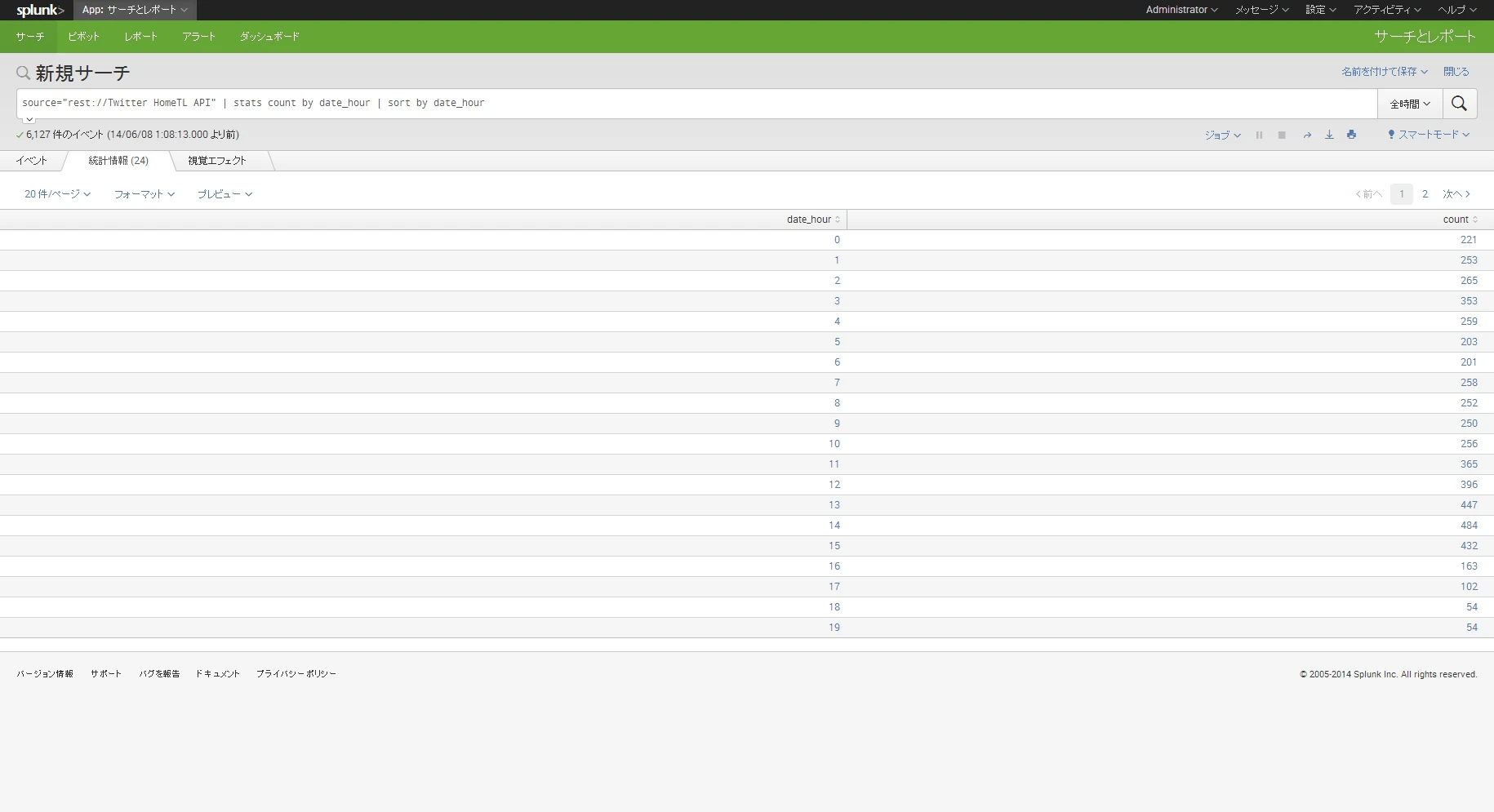1494x812 pixels.
Task: Click 次へ next page link
Action: point(1456,194)
